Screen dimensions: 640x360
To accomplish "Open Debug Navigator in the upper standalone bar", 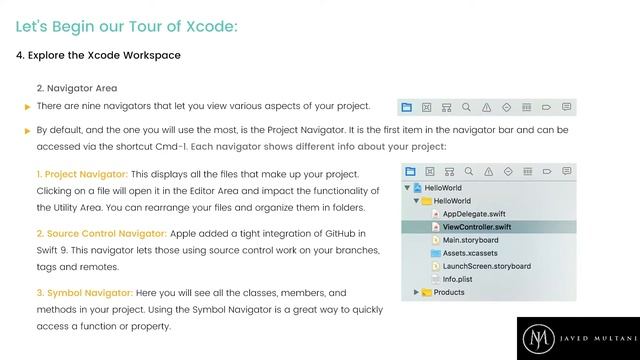I will click(527, 107).
